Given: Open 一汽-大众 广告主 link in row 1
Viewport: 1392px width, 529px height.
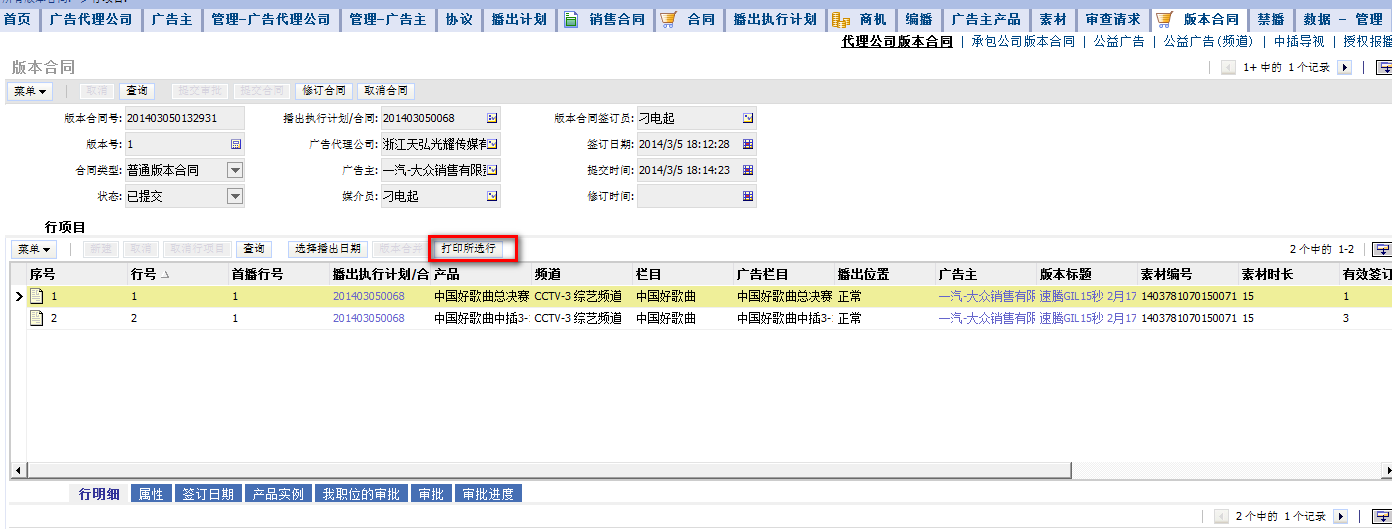Looking at the screenshot, I should [987, 296].
